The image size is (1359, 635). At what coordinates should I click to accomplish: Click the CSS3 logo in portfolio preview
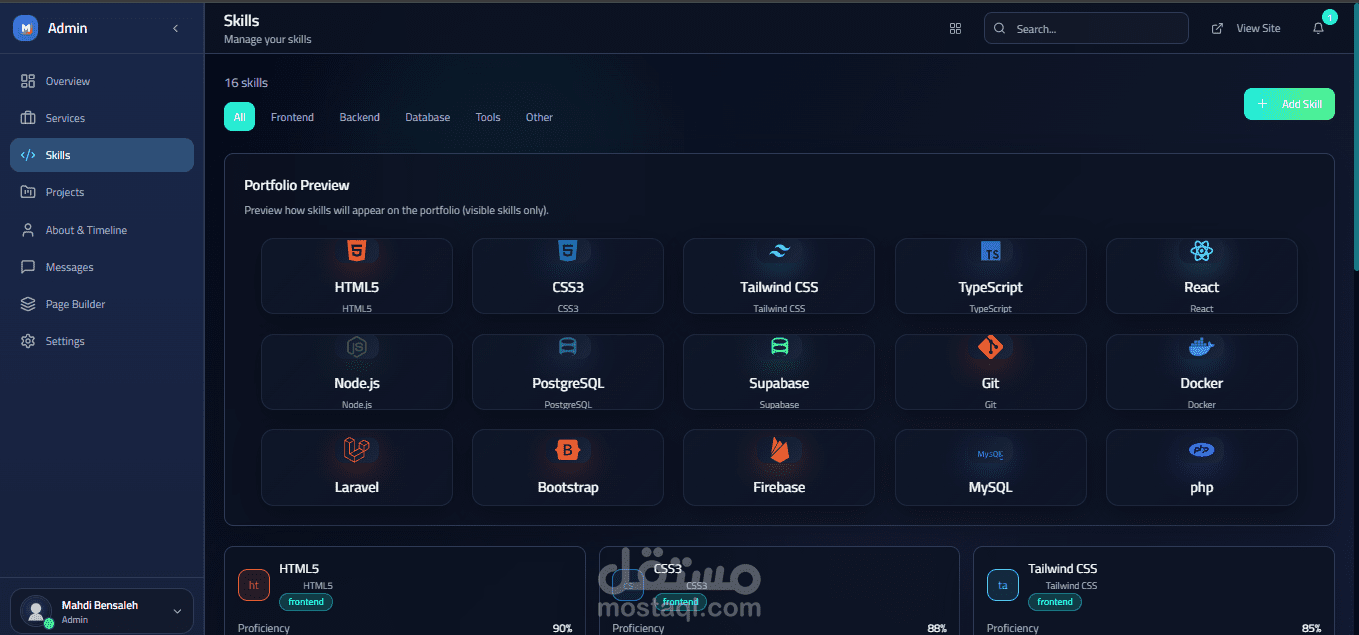(x=568, y=251)
